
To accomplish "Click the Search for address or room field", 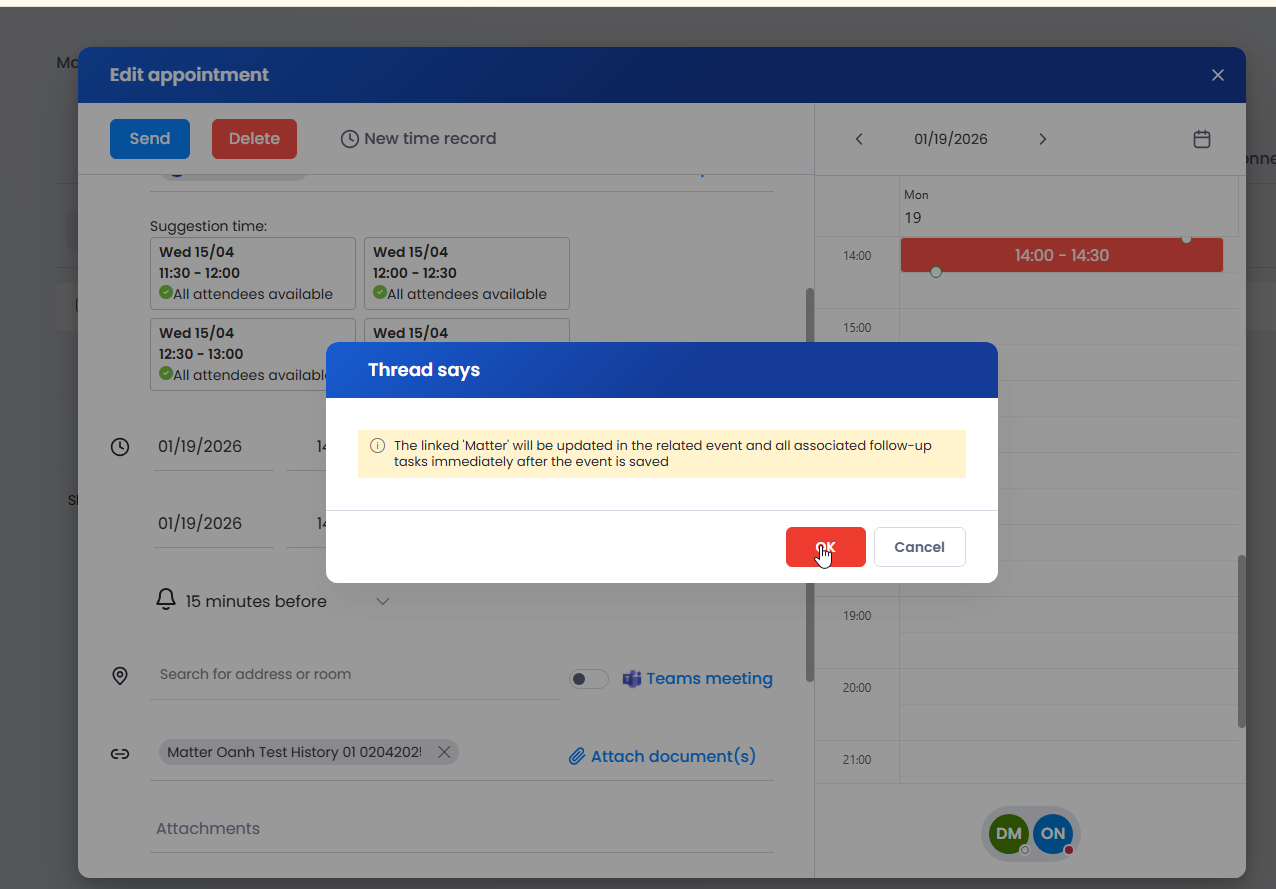I will pos(354,674).
